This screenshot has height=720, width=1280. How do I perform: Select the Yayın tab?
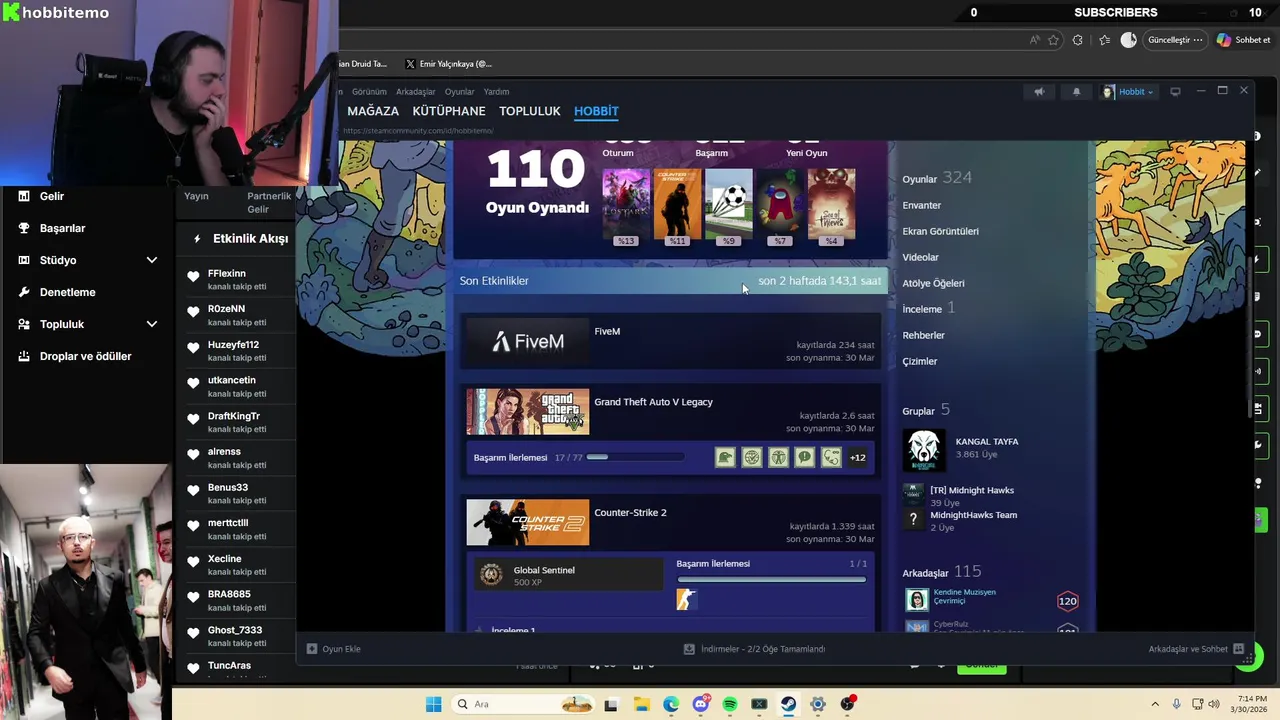(197, 196)
